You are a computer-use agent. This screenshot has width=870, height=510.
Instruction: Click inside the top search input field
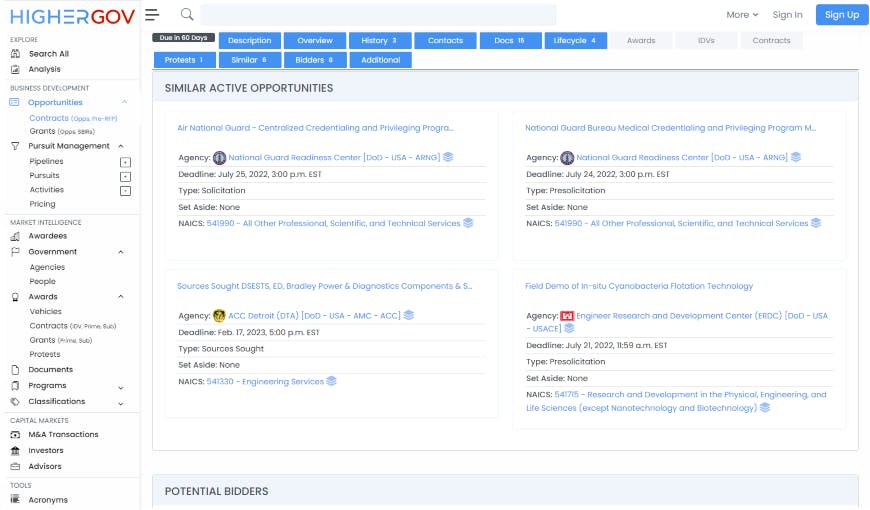click(x=378, y=15)
